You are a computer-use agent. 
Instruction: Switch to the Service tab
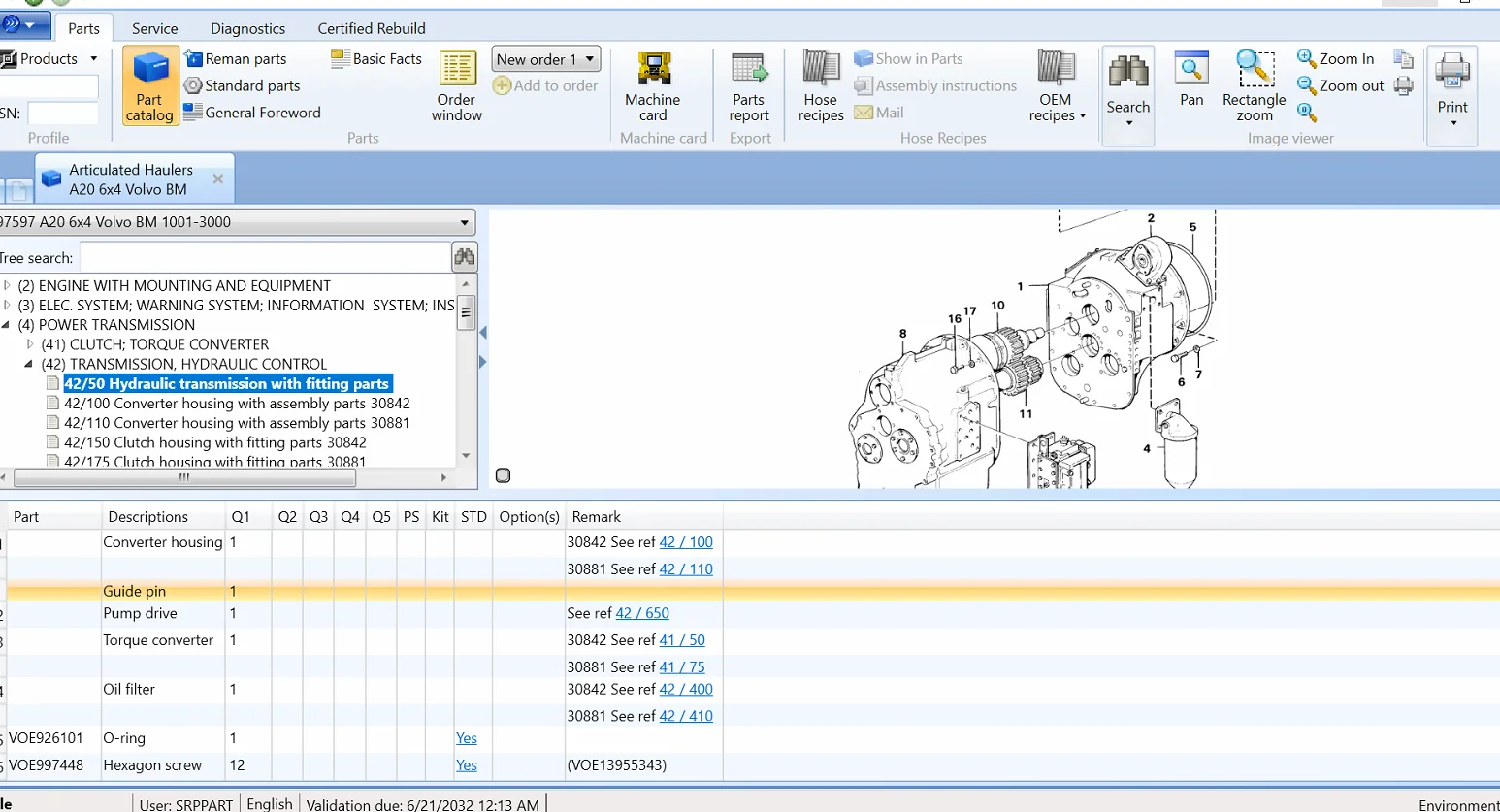154,28
